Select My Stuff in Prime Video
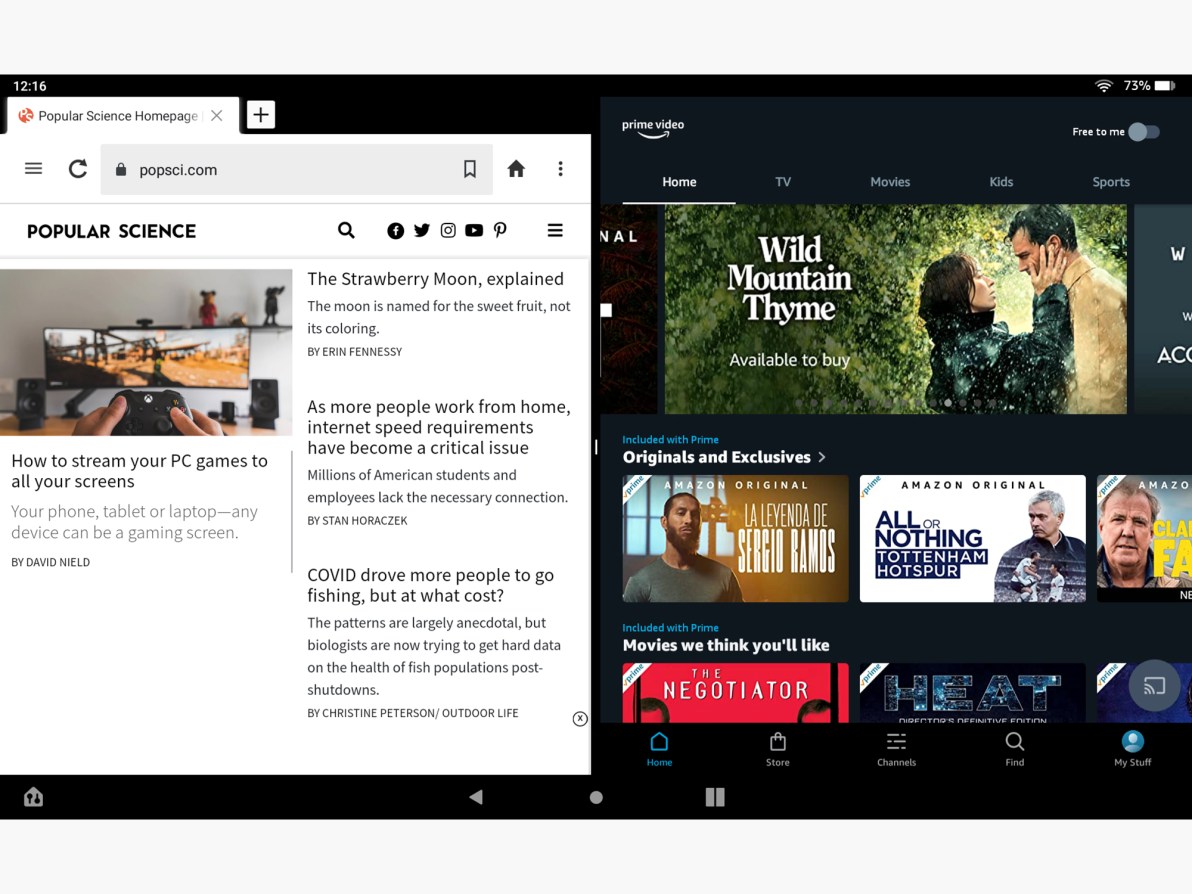This screenshot has height=894, width=1192. click(1132, 748)
